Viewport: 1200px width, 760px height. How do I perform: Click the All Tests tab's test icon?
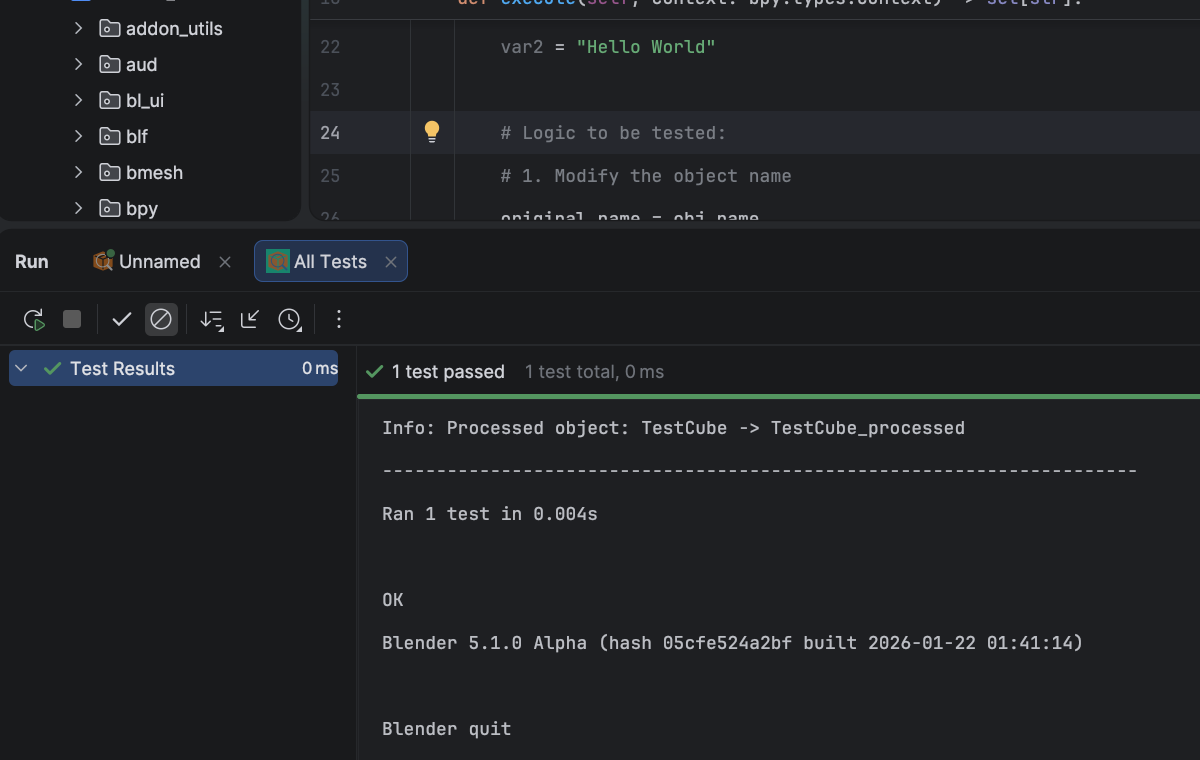(278, 261)
